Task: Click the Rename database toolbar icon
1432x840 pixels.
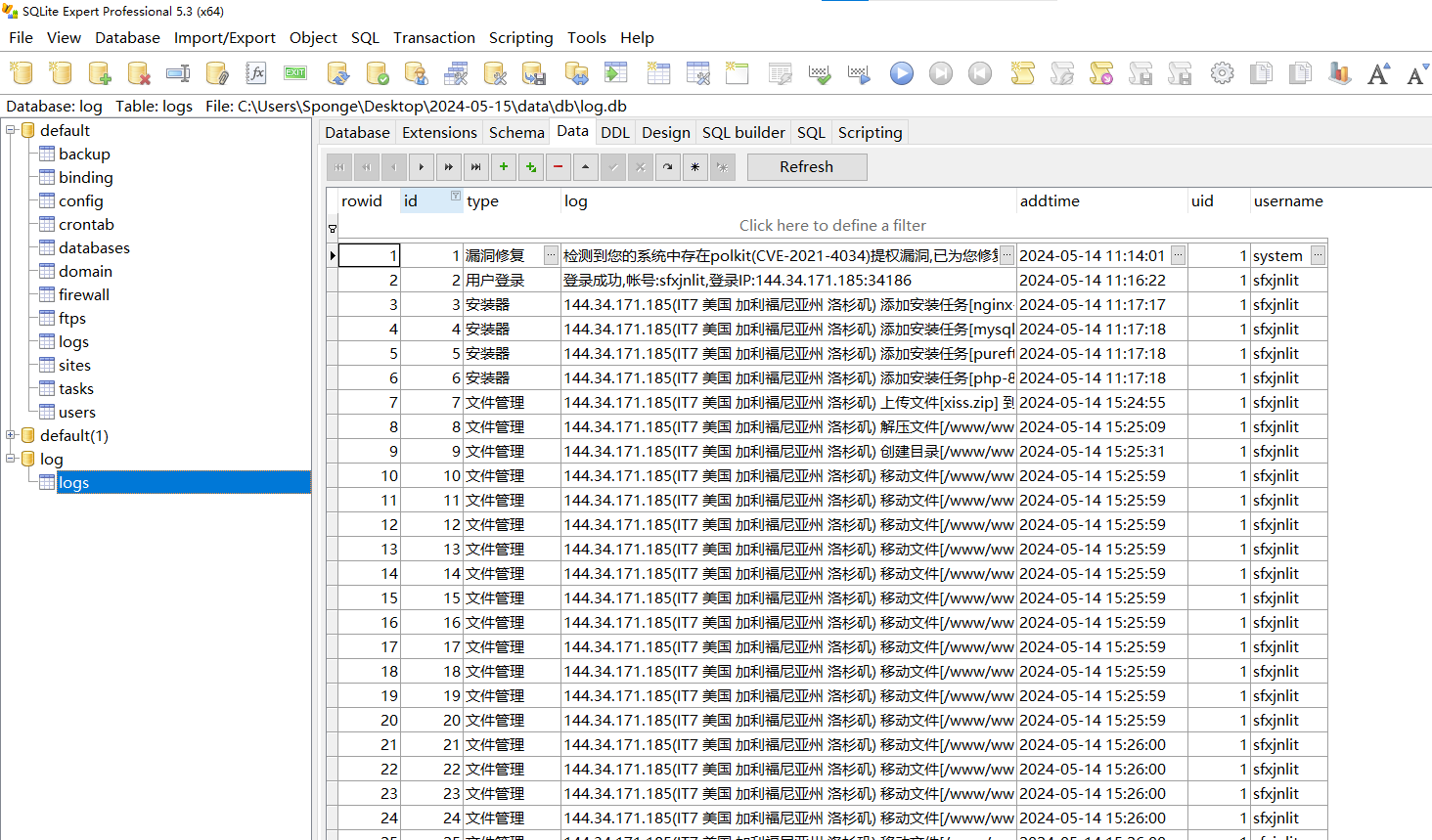Action: tap(178, 73)
